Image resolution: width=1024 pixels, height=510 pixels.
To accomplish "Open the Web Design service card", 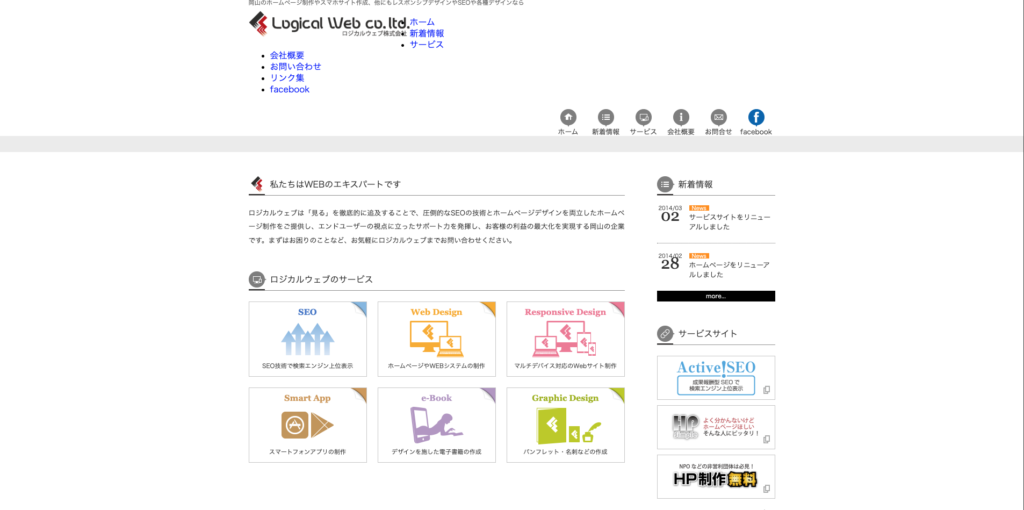I will (x=436, y=339).
